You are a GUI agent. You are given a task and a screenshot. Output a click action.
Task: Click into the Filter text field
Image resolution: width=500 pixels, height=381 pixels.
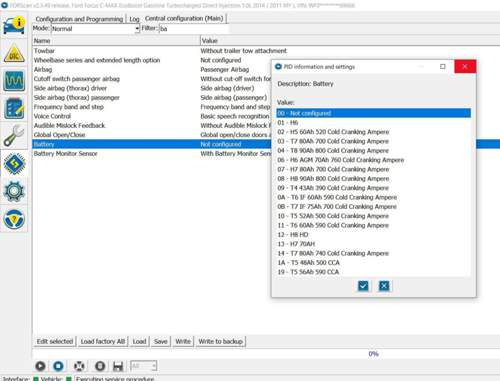pos(194,29)
